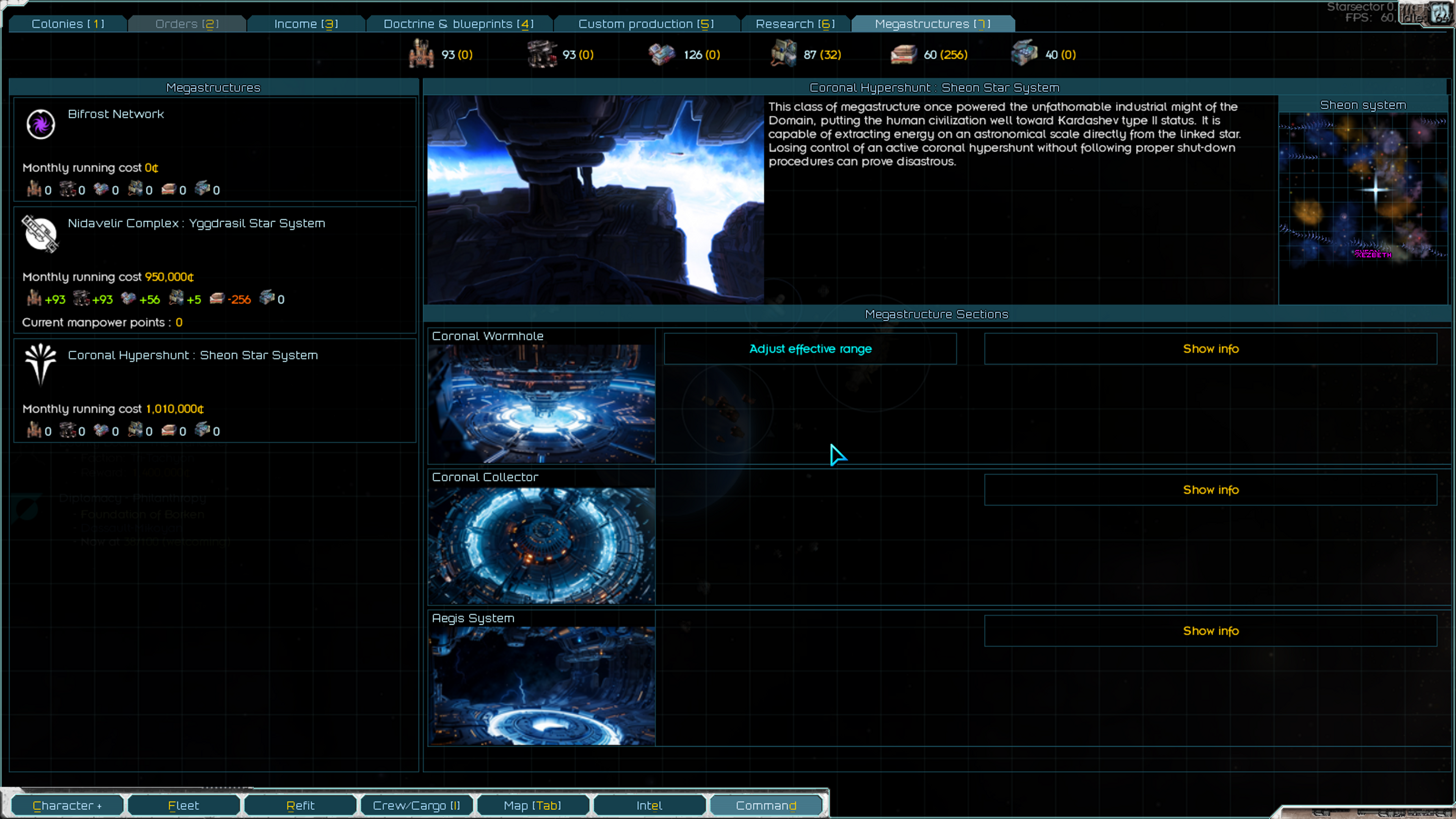The height and width of the screenshot is (819, 1456).
Task: Click Monthly running cost 950,000¢ value
Action: pyautogui.click(x=169, y=277)
